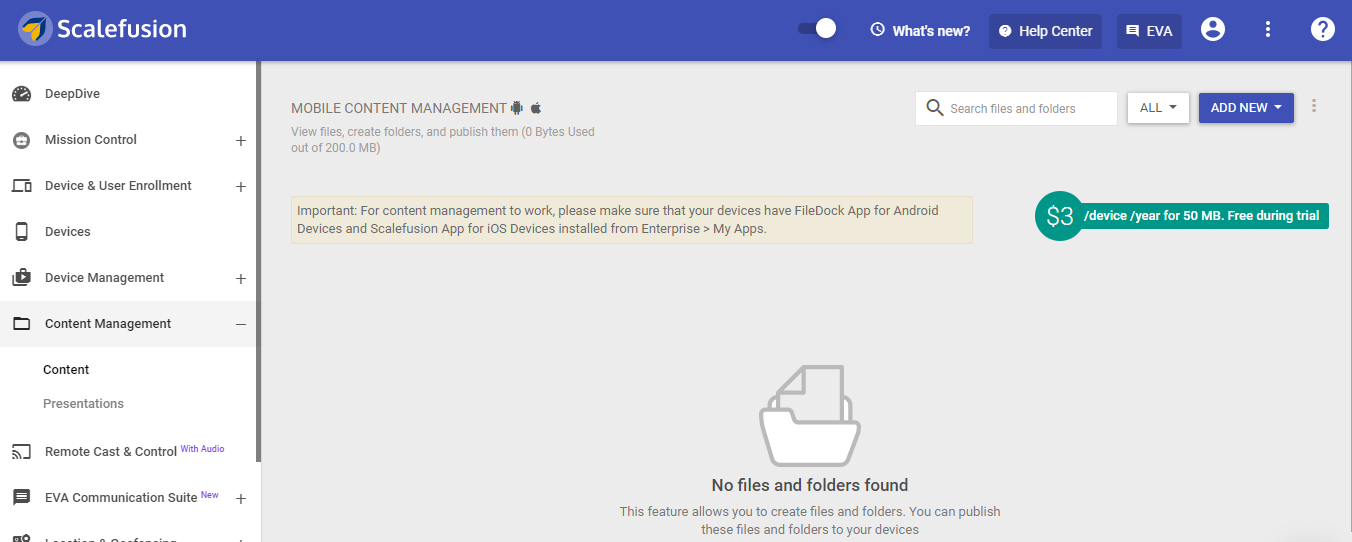Collapse the Content Management section
This screenshot has height=542, width=1352.
[240, 324]
